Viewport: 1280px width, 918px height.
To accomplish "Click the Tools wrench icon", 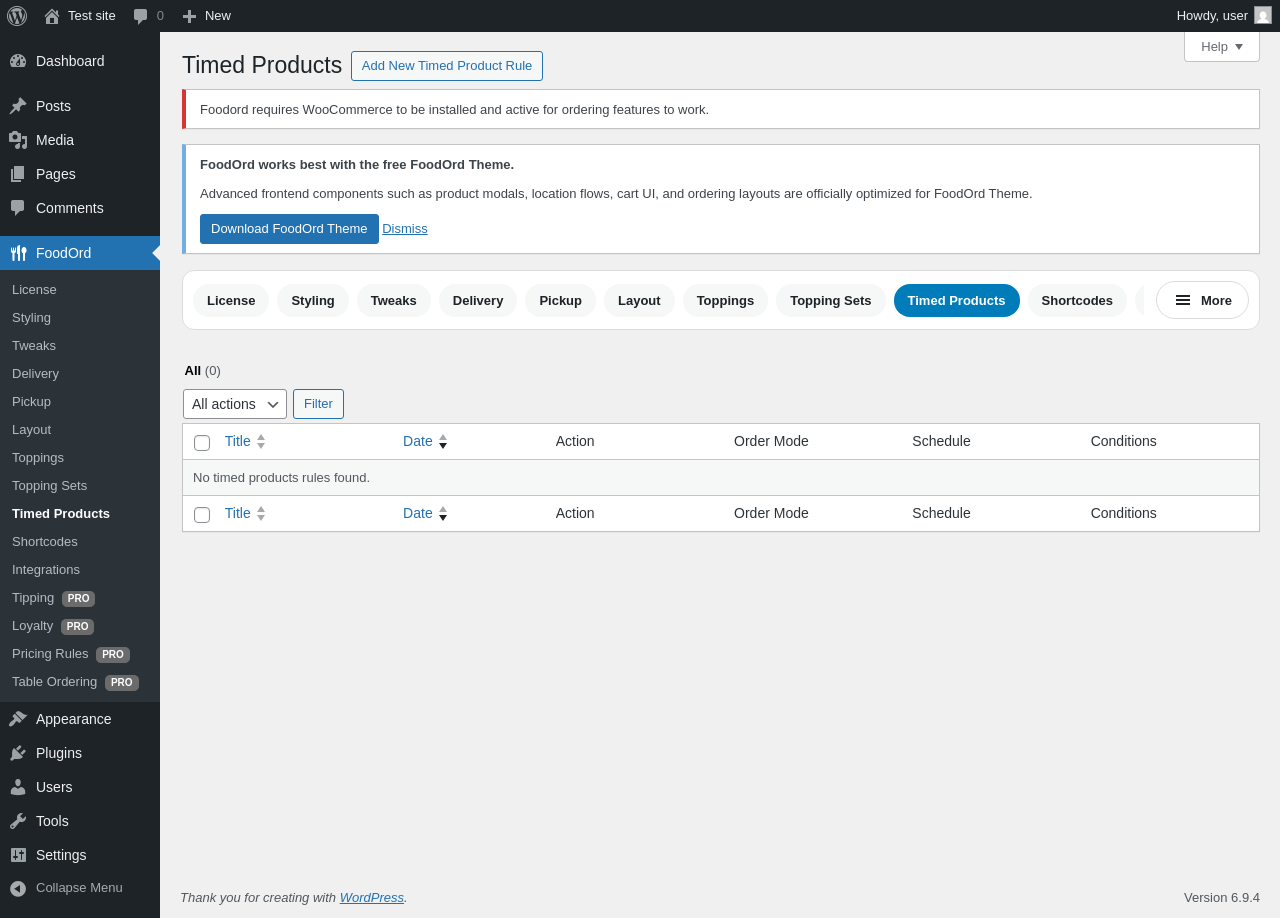I will pyautogui.click(x=18, y=821).
